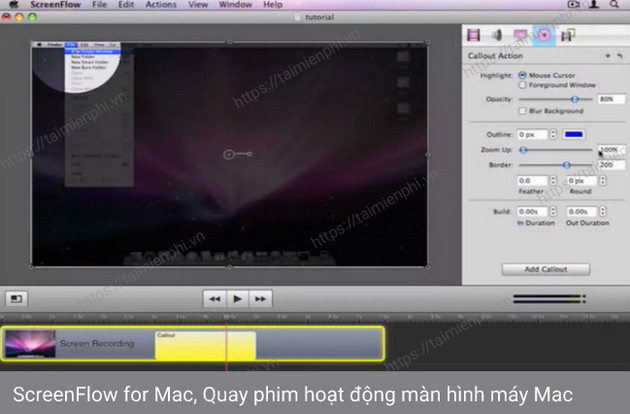Open the Media library tab icon
The image size is (630, 414).
[568, 35]
